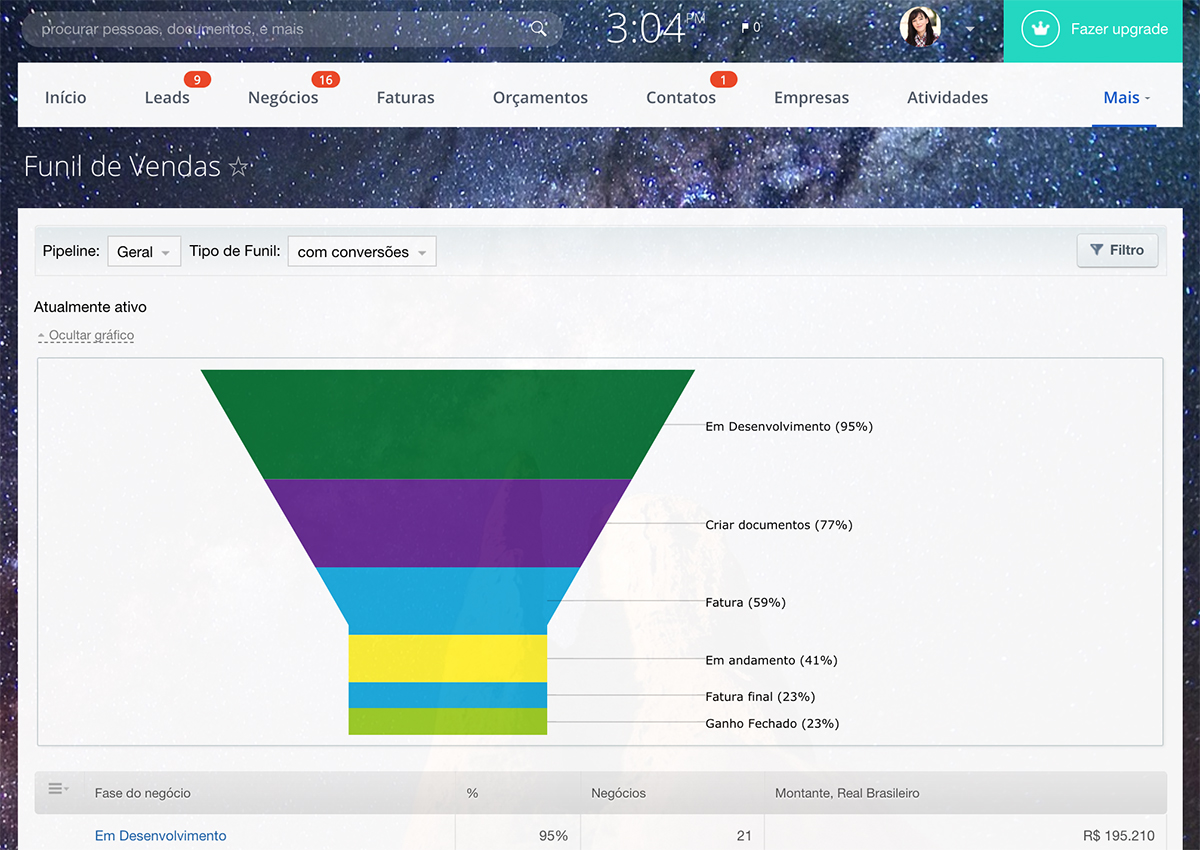Click the Negócios counter badge
Image resolution: width=1200 pixels, height=850 pixels.
tap(325, 80)
